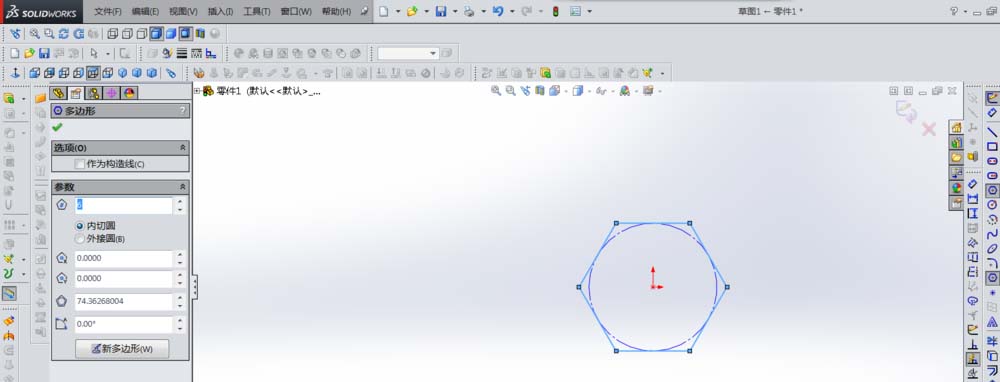Open the DisplayManager color-ball tab
Image resolution: width=1000 pixels, height=382 pixels.
(129, 93)
